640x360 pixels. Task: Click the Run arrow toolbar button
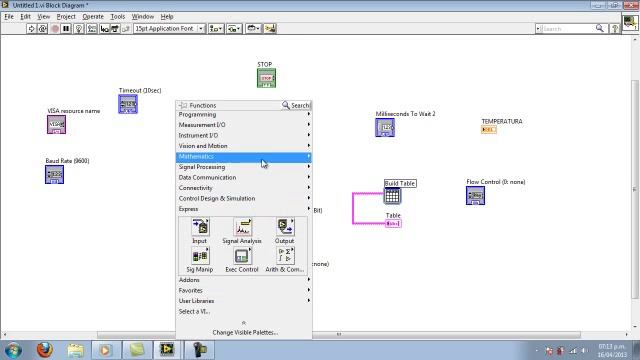(x=31, y=29)
